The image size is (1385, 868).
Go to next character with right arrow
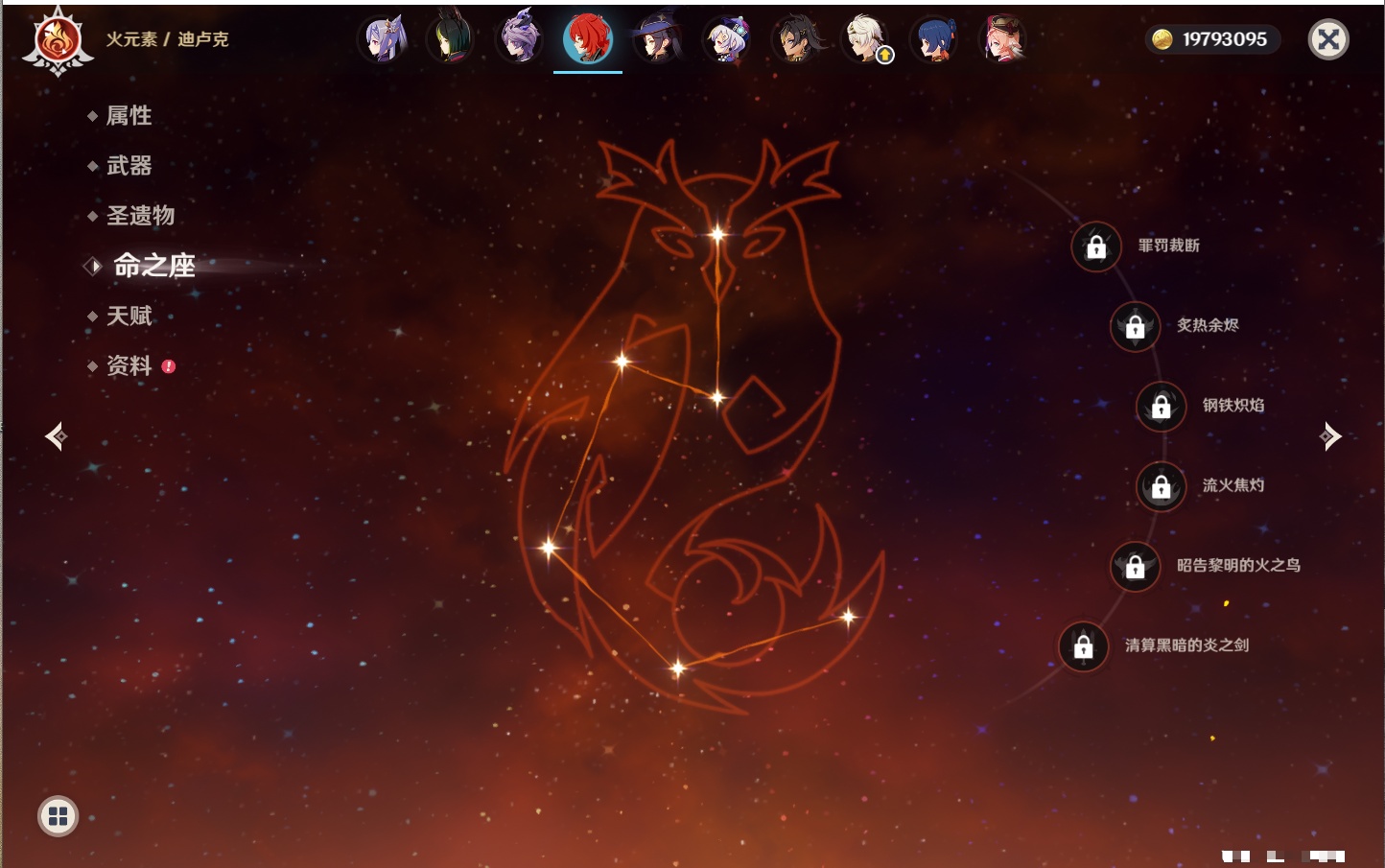click(1330, 436)
